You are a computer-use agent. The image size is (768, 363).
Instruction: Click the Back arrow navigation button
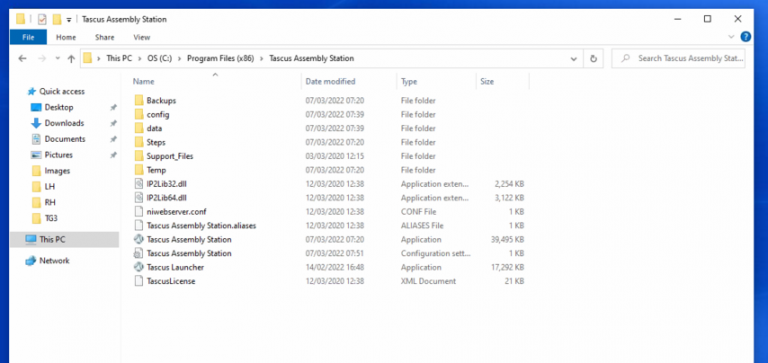tap(22, 58)
